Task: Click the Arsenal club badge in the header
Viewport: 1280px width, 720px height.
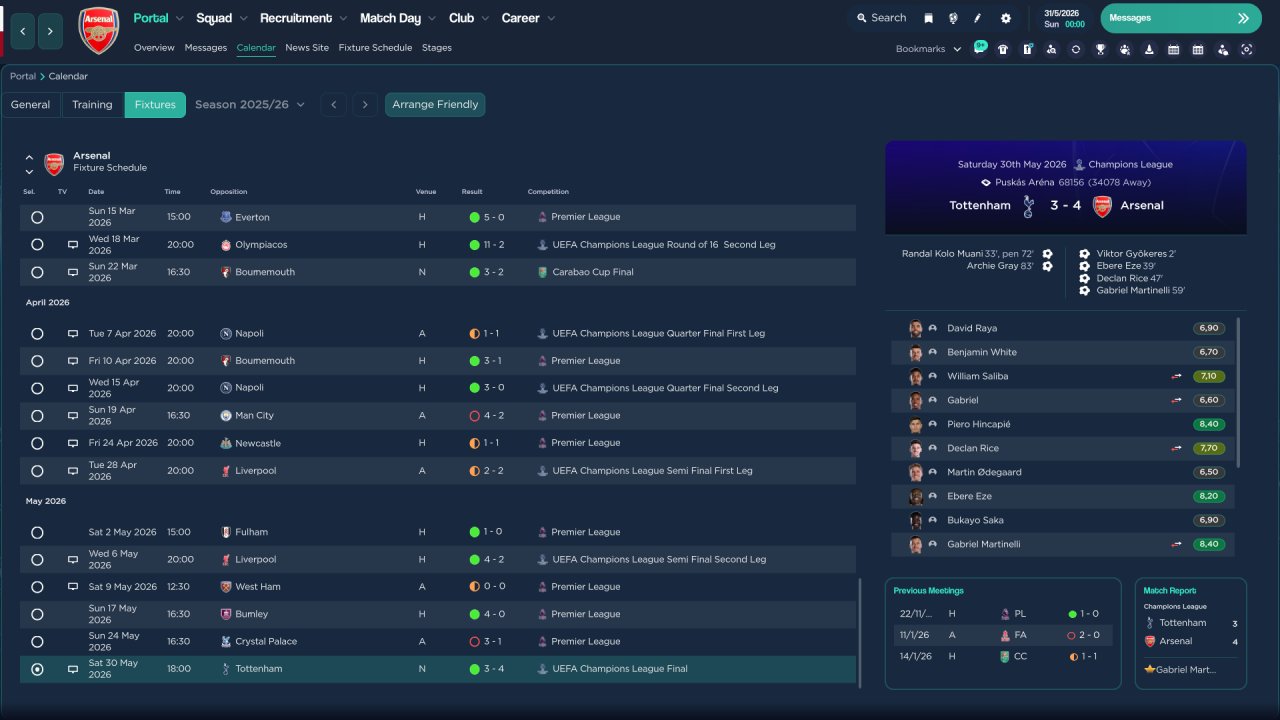Action: click(x=99, y=31)
